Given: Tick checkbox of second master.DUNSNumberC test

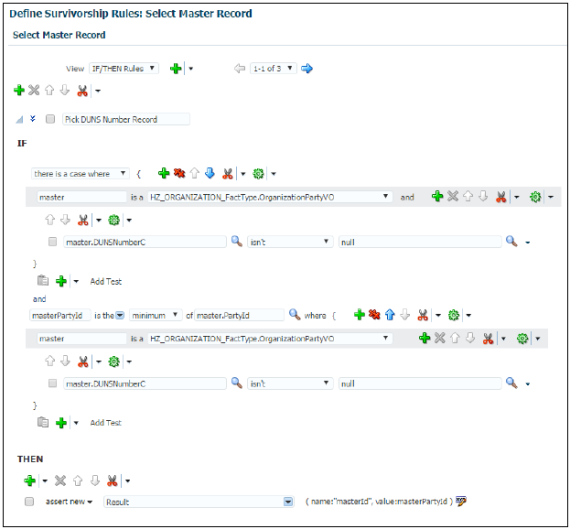Looking at the screenshot, I should (x=53, y=383).
